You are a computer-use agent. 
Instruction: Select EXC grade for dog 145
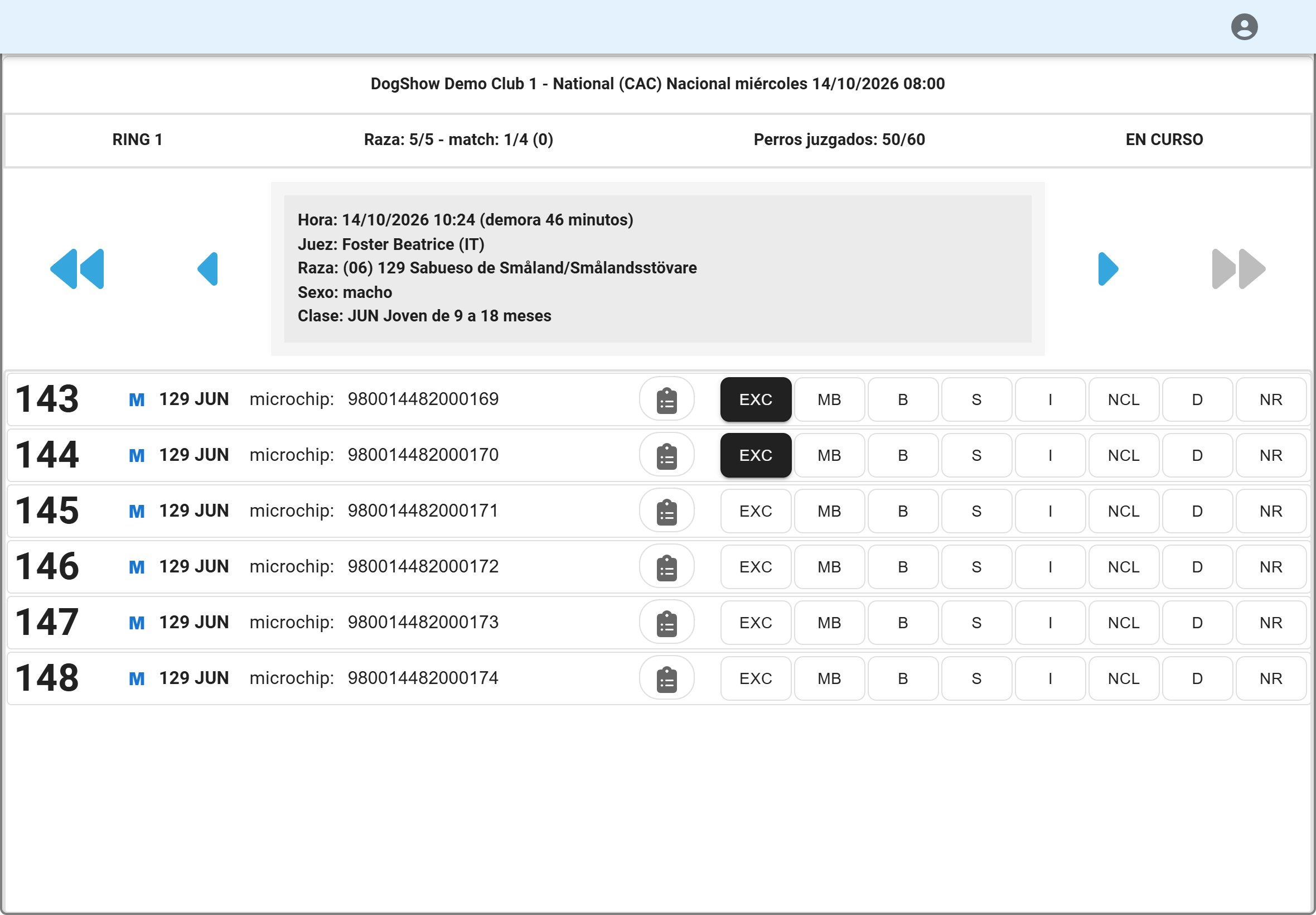(x=756, y=511)
